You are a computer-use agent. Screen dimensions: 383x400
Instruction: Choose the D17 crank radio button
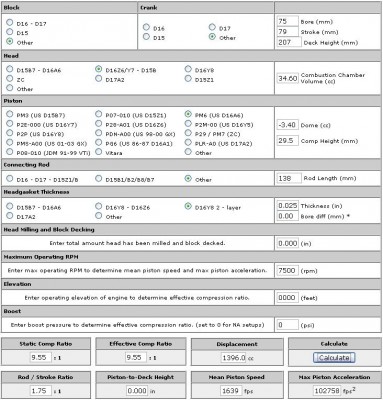click(x=212, y=27)
